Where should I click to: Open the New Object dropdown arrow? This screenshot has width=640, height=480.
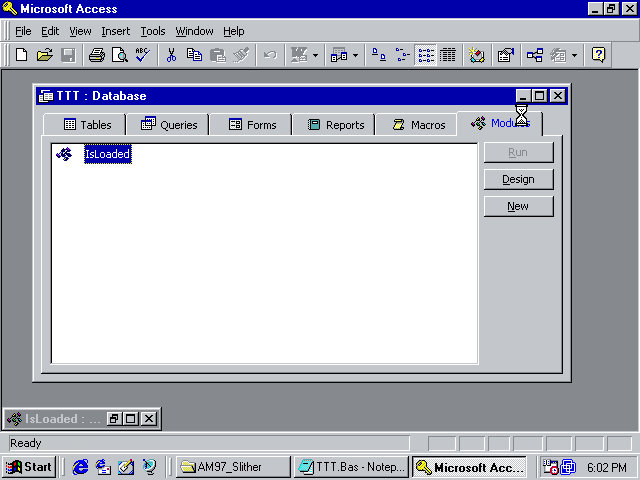574,55
